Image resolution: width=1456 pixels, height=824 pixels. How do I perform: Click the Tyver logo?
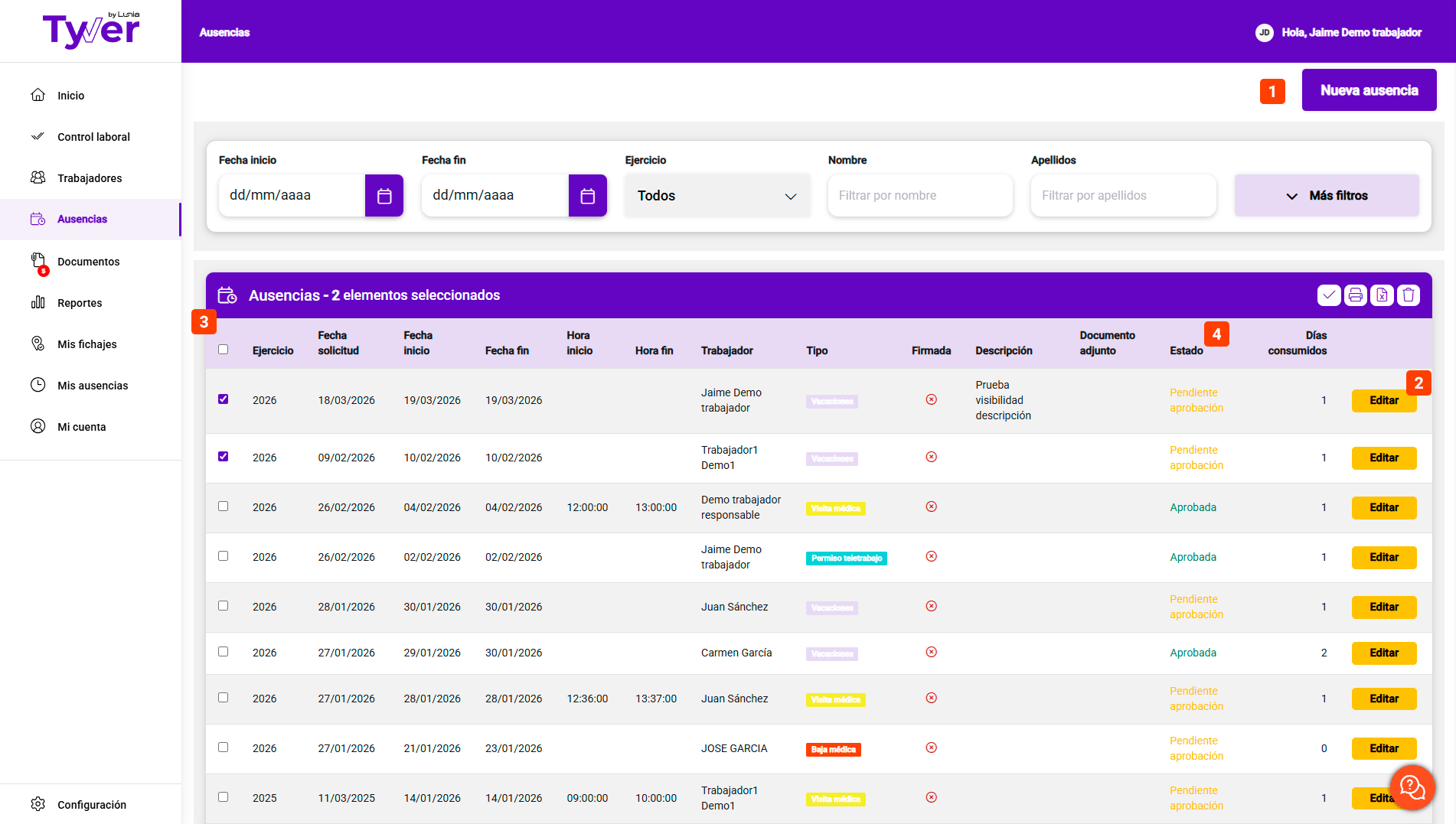(x=91, y=31)
